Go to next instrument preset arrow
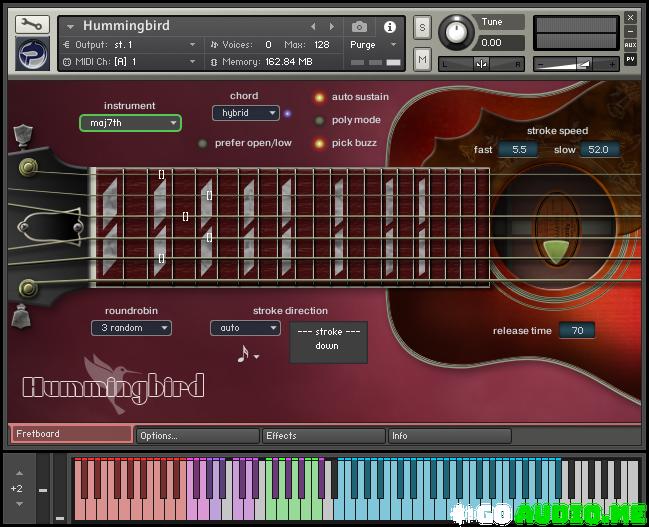This screenshot has width=649, height=527. click(x=332, y=26)
